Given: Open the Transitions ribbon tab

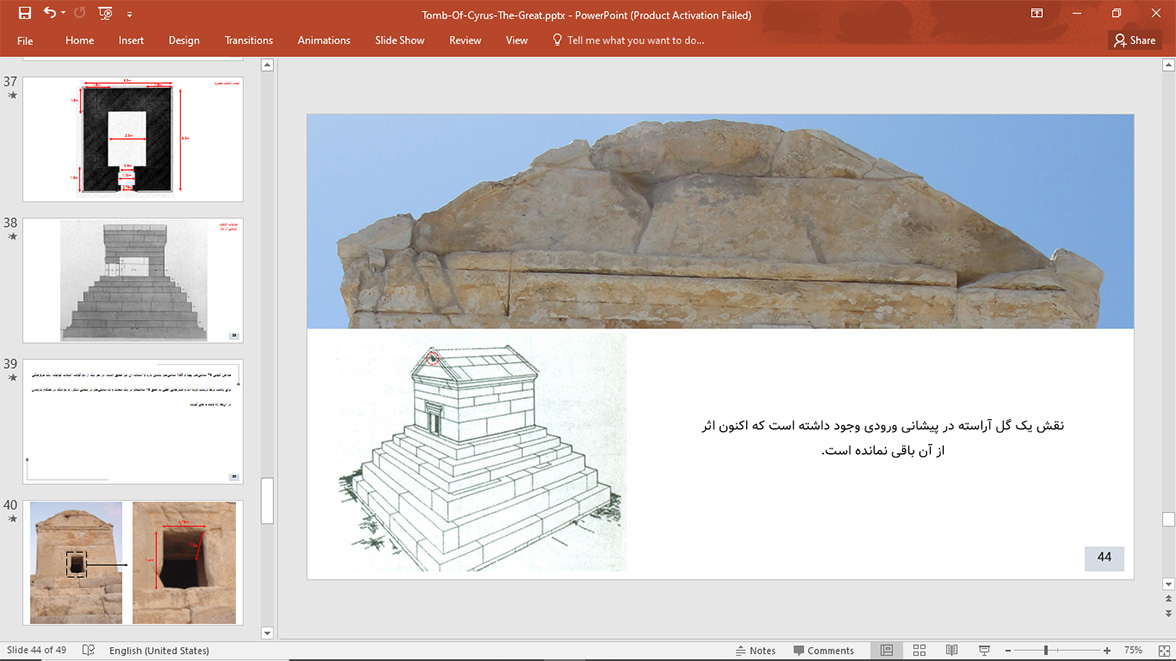Looking at the screenshot, I should coord(248,40).
